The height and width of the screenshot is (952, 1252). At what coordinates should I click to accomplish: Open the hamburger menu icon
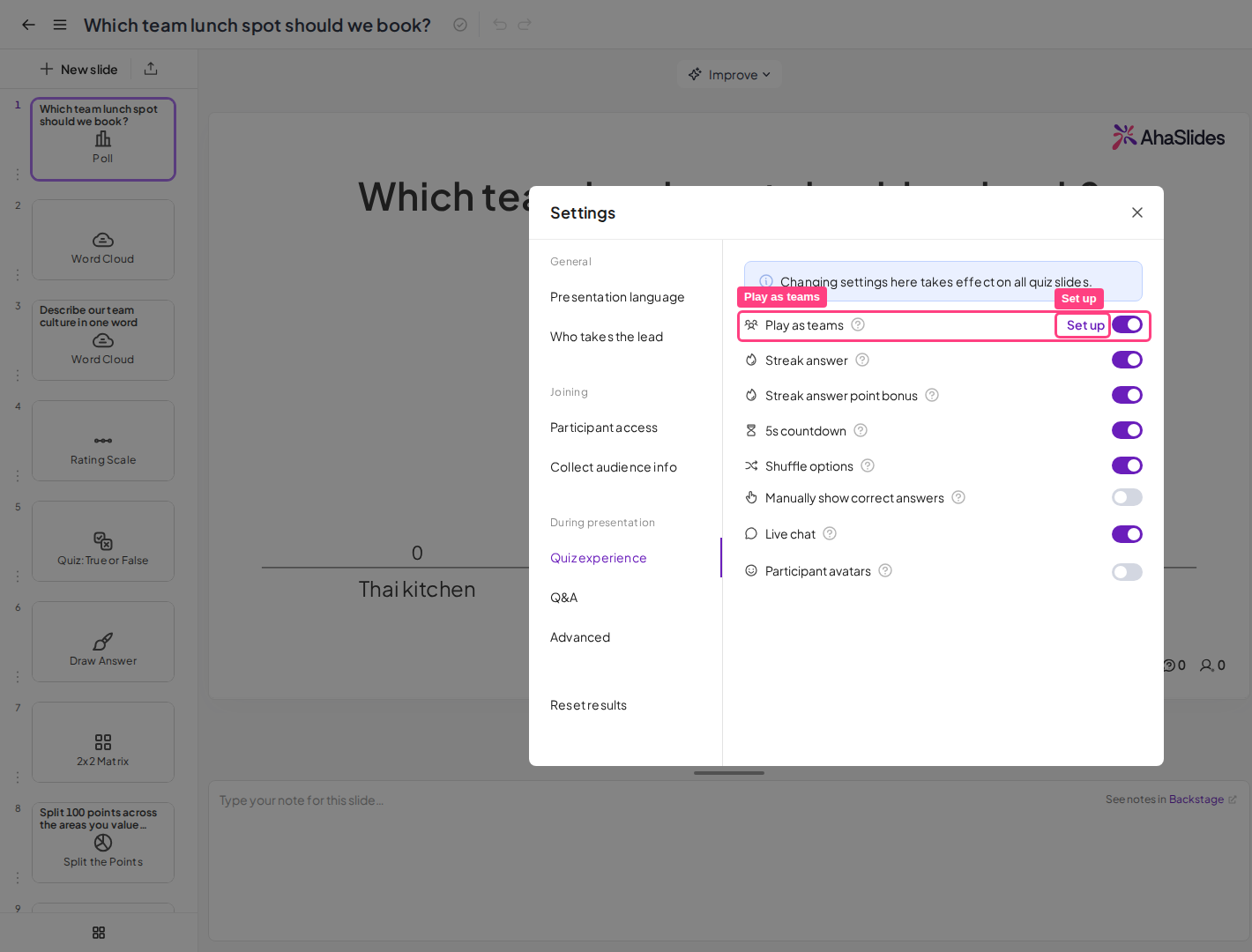pos(60,25)
